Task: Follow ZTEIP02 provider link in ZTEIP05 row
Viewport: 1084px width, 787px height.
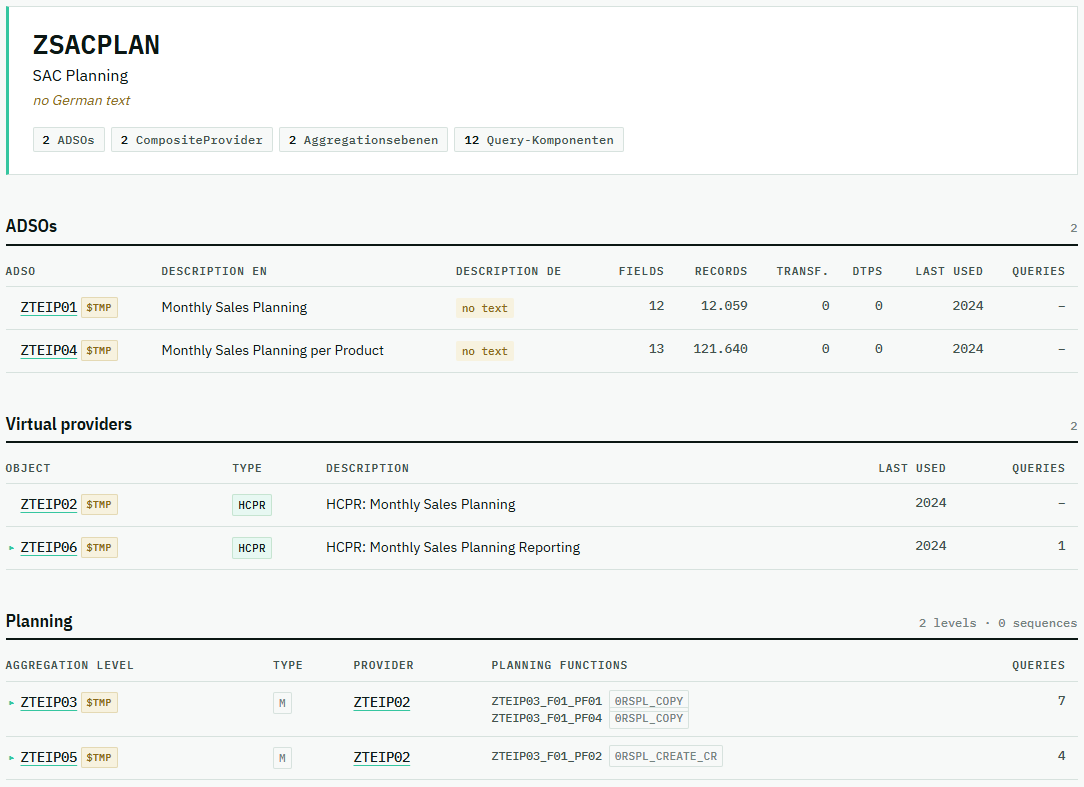Action: coord(382,757)
